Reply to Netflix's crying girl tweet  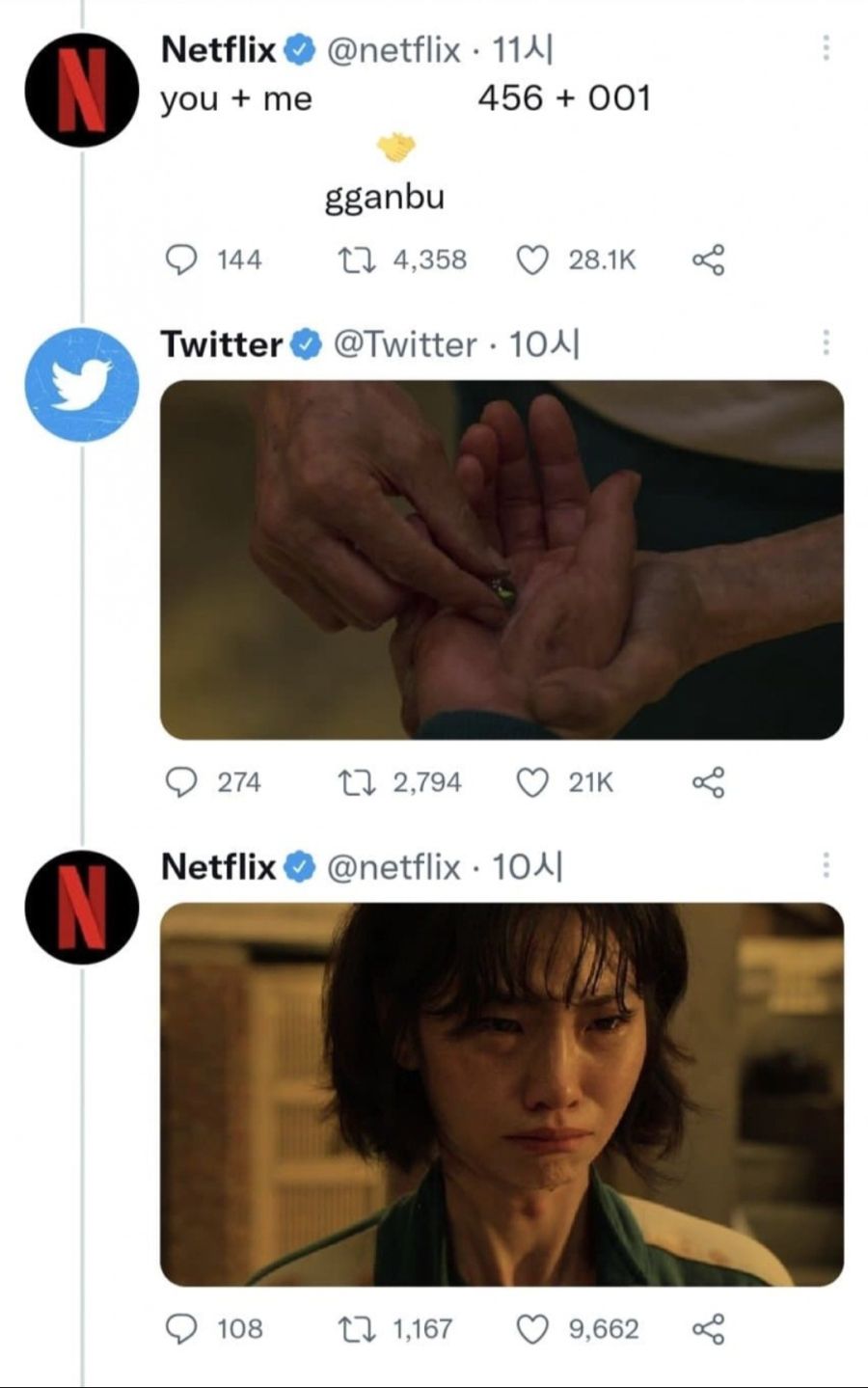pyautogui.click(x=182, y=1329)
